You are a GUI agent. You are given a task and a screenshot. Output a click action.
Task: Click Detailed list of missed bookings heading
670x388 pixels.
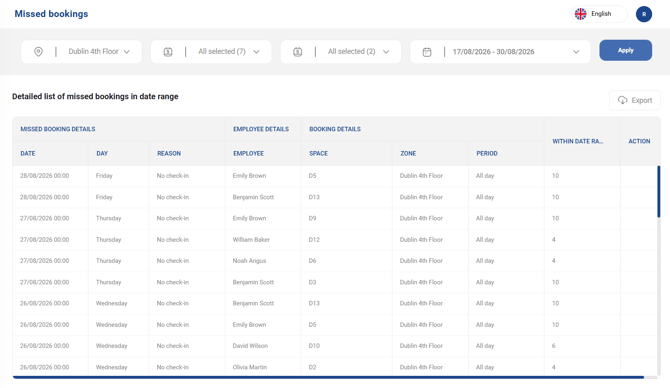[x=95, y=97]
